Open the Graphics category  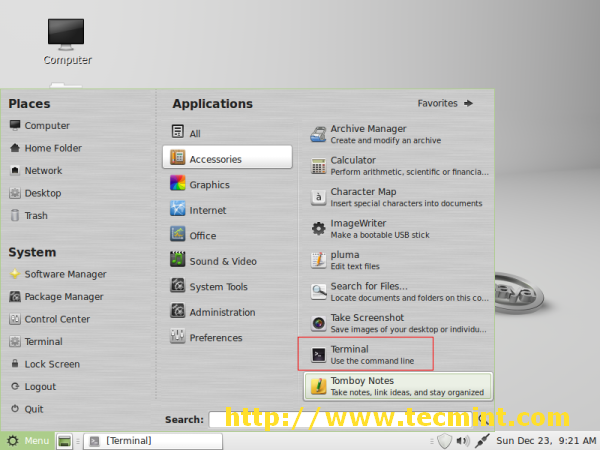227,184
